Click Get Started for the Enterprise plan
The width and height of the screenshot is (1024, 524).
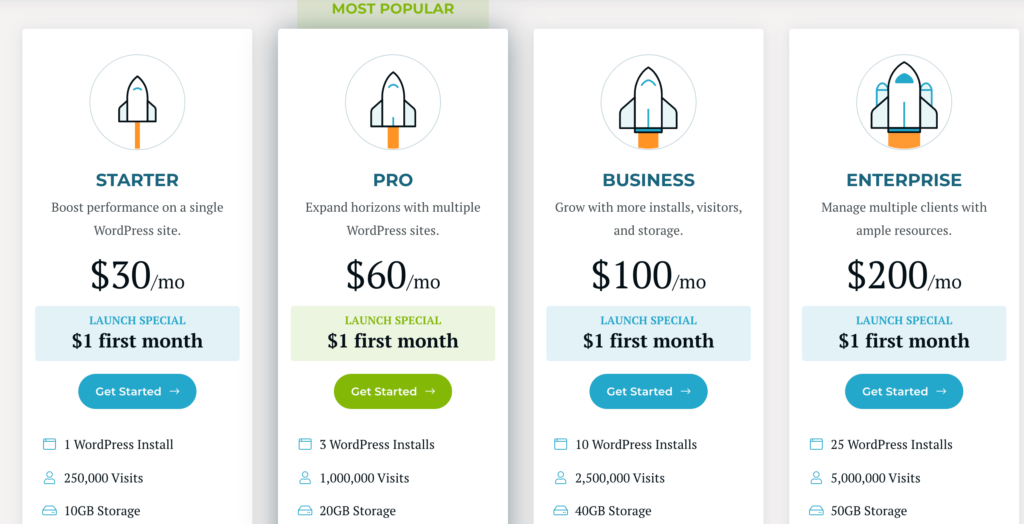tap(904, 391)
